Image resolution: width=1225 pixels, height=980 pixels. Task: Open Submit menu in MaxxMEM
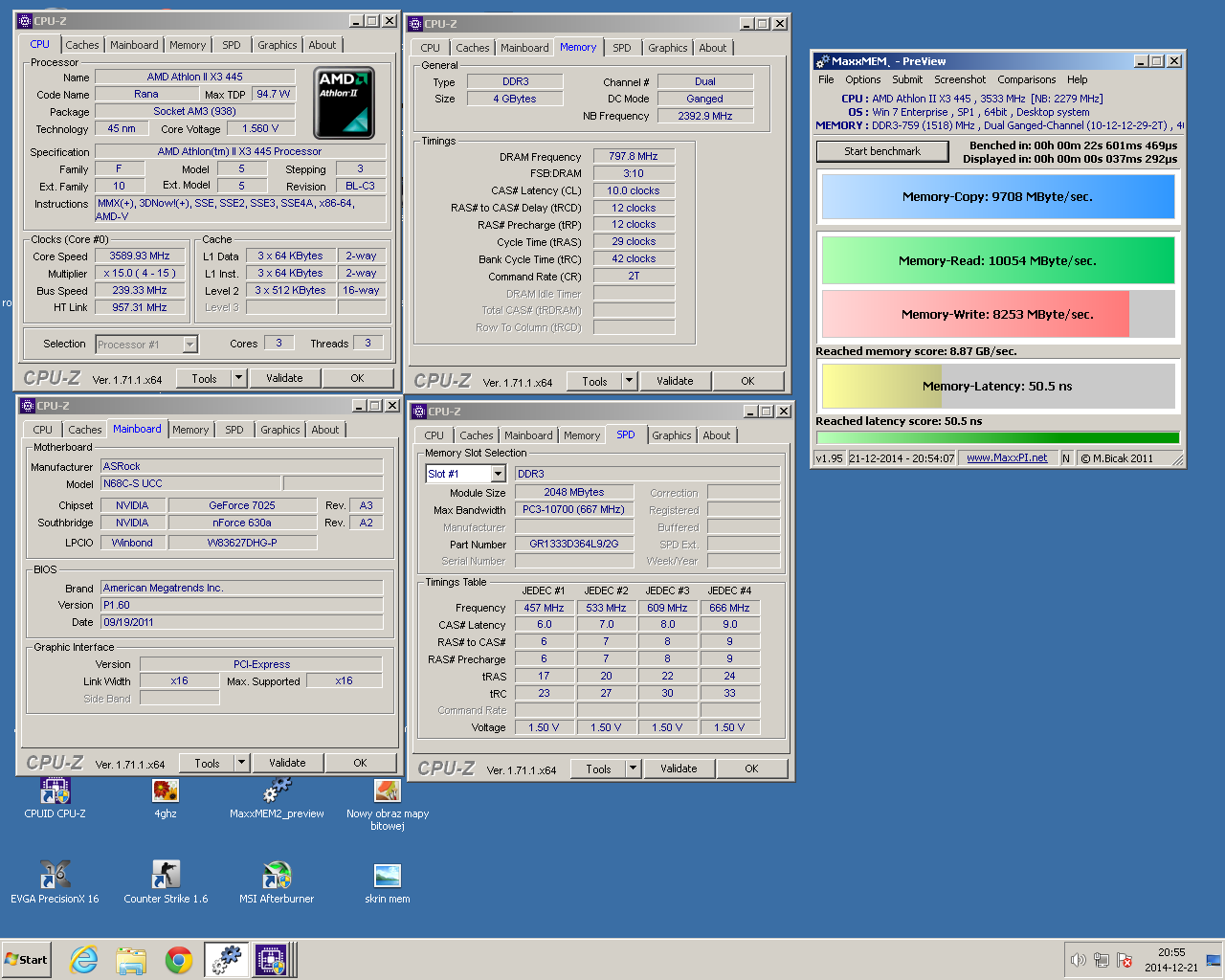coord(907,79)
